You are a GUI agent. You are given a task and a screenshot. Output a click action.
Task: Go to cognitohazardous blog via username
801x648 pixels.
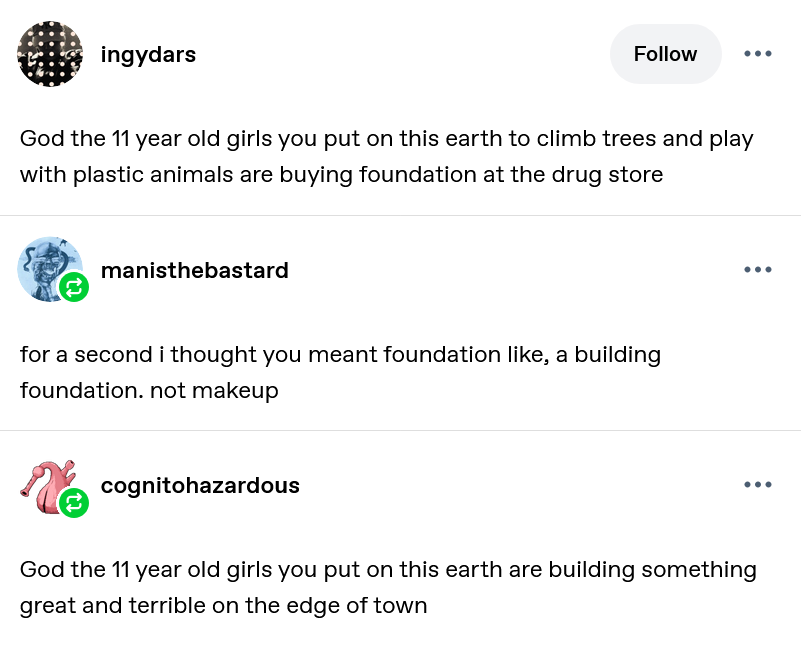pyautogui.click(x=200, y=486)
